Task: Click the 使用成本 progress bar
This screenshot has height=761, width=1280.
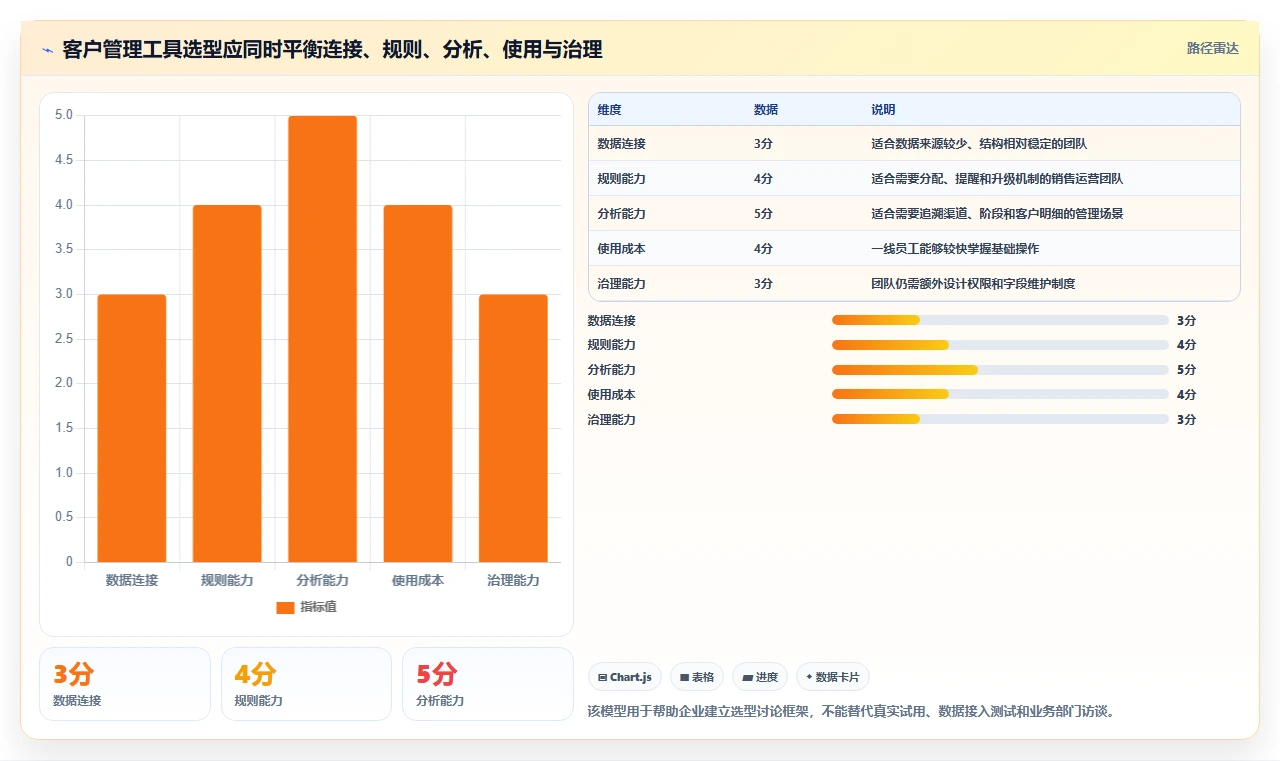Action: (x=1000, y=394)
